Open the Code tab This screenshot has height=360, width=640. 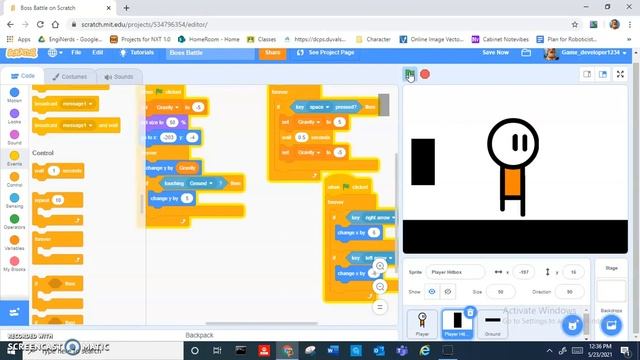pyautogui.click(x=23, y=76)
